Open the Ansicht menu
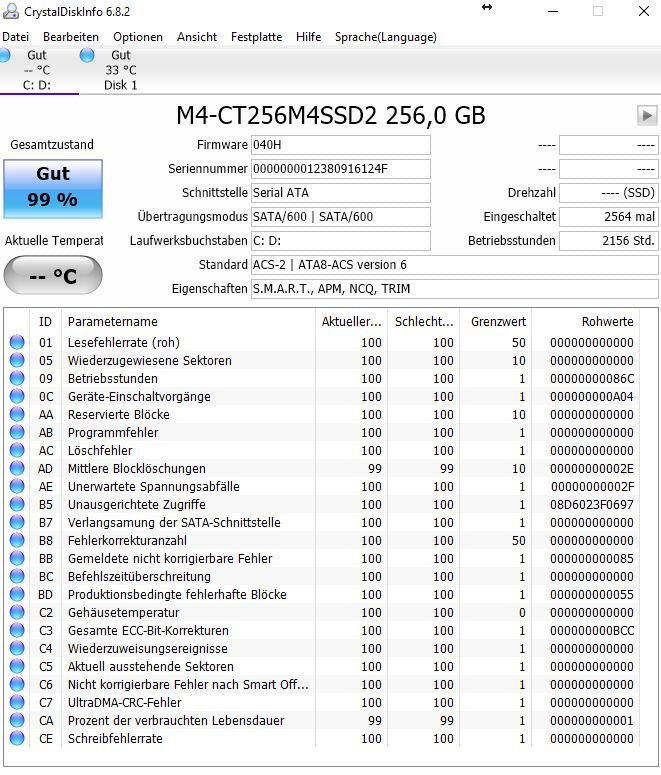This screenshot has height=775, width=661. (x=197, y=37)
